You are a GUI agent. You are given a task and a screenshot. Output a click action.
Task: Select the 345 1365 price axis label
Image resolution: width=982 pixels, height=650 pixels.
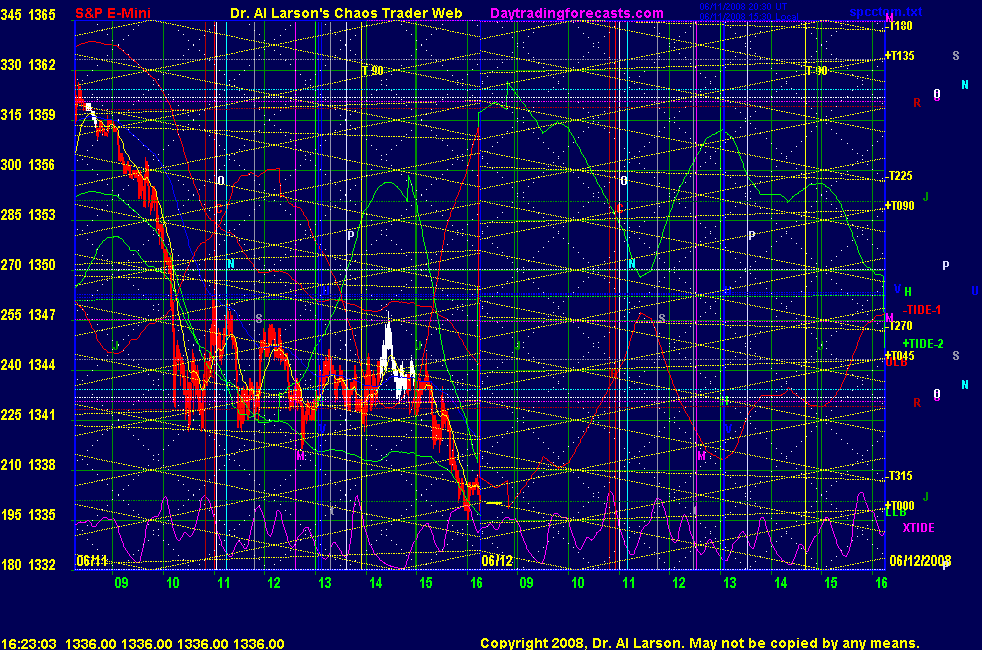28,14
